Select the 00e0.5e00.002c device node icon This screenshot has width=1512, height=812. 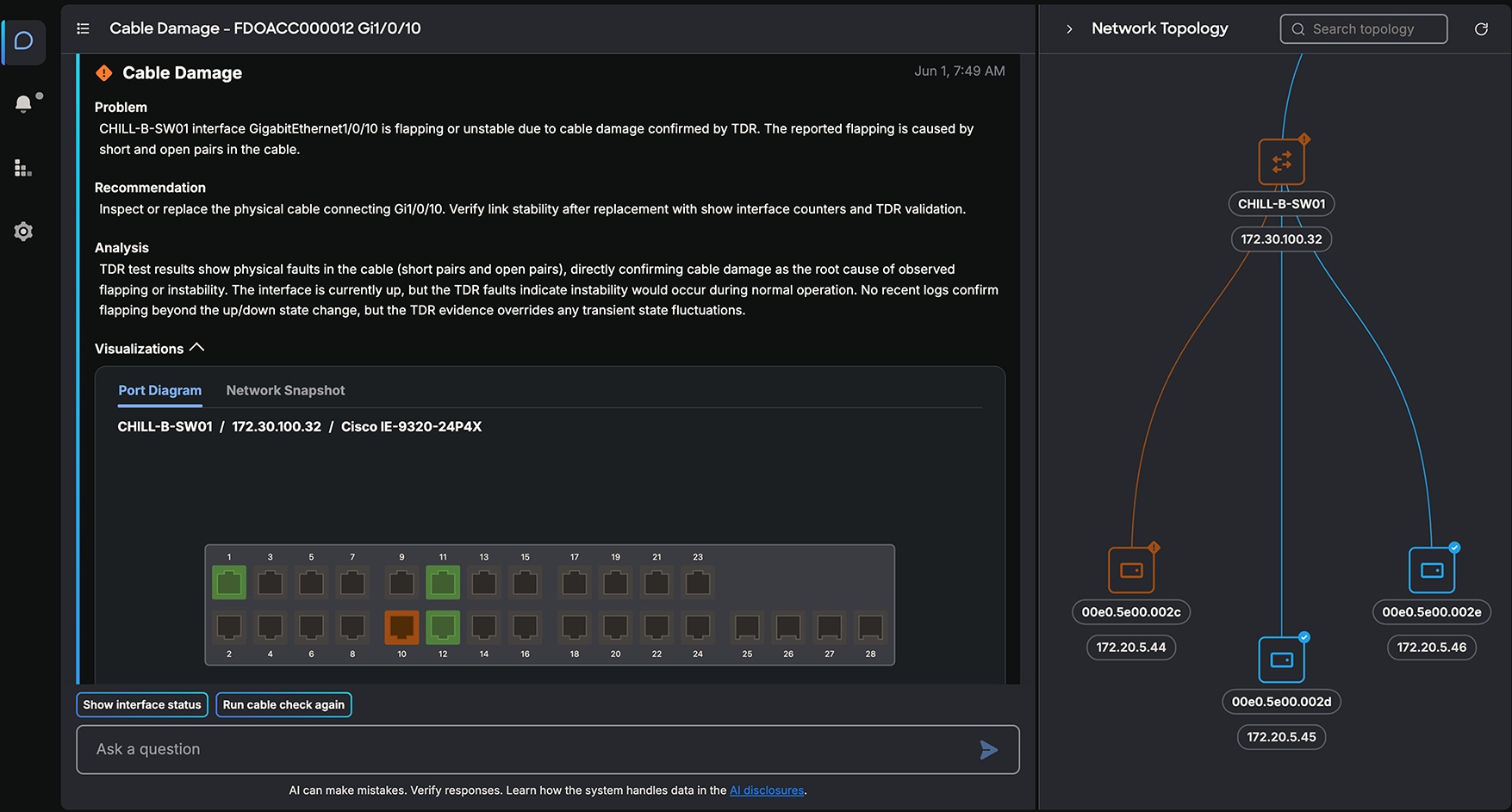(x=1131, y=570)
